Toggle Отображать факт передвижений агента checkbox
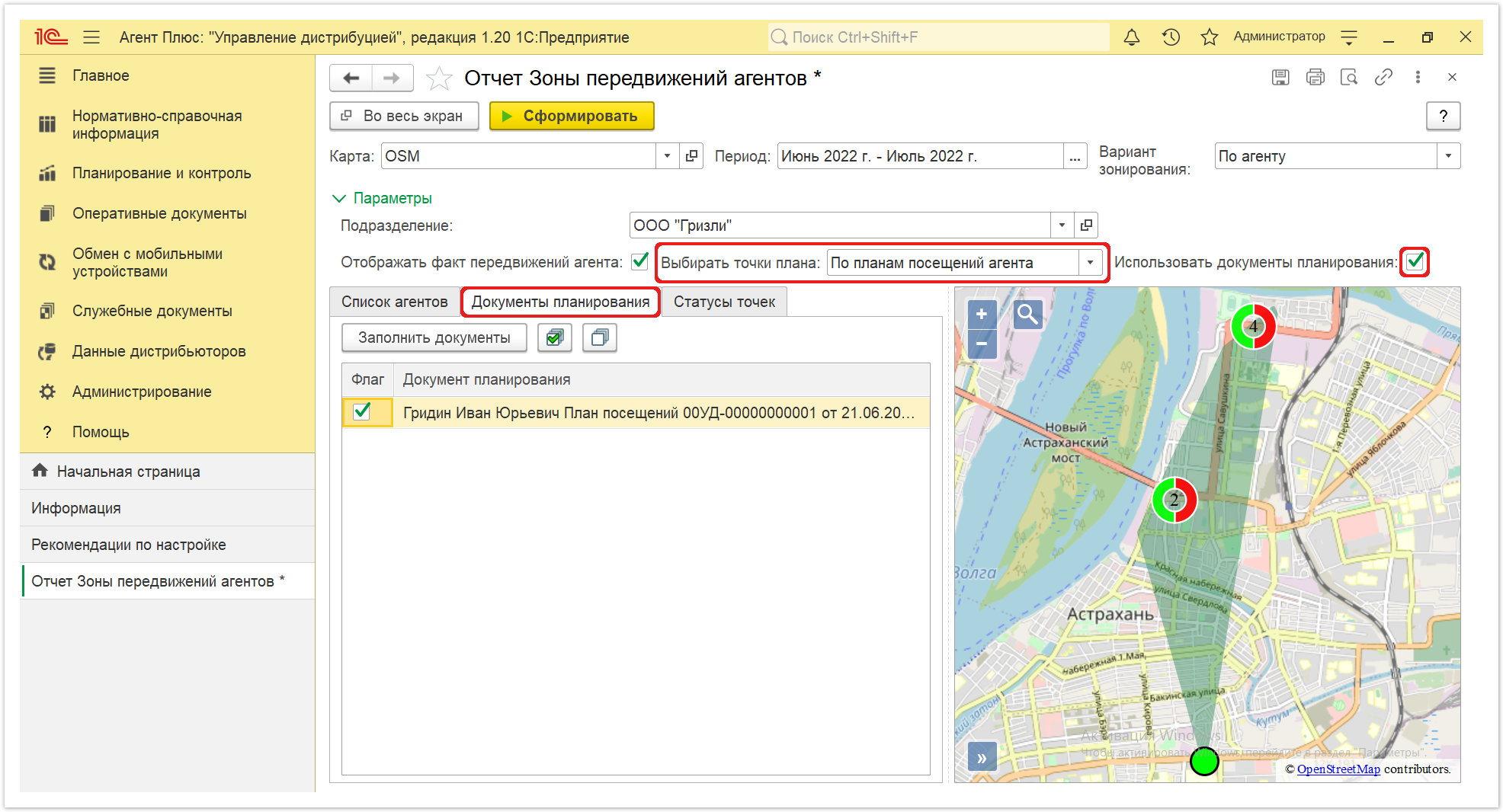Screen dimensions: 1503x812 coord(640,261)
